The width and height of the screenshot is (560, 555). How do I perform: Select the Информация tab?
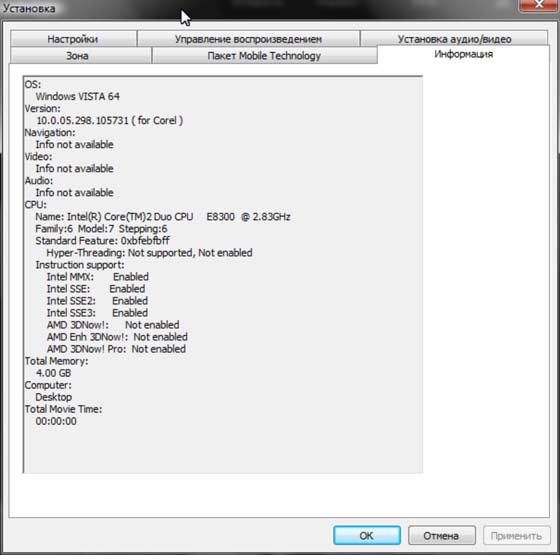click(x=463, y=54)
